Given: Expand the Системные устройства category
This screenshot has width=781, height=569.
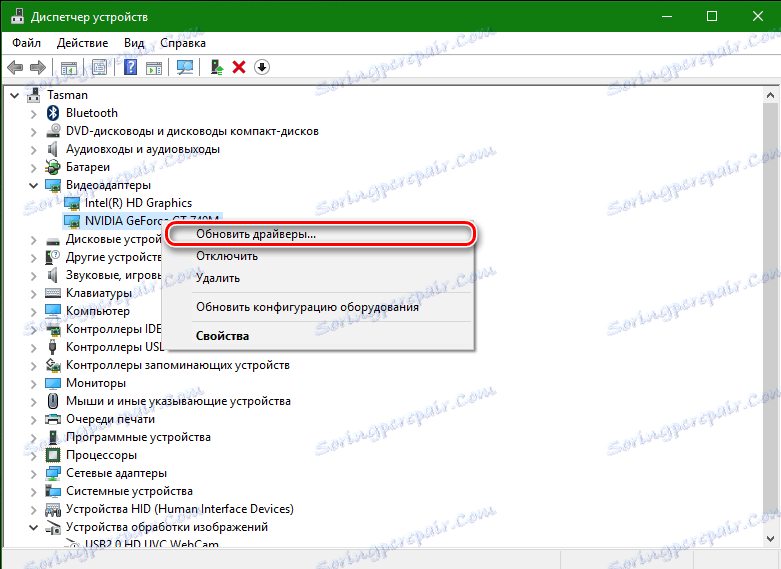Looking at the screenshot, I should [33, 491].
